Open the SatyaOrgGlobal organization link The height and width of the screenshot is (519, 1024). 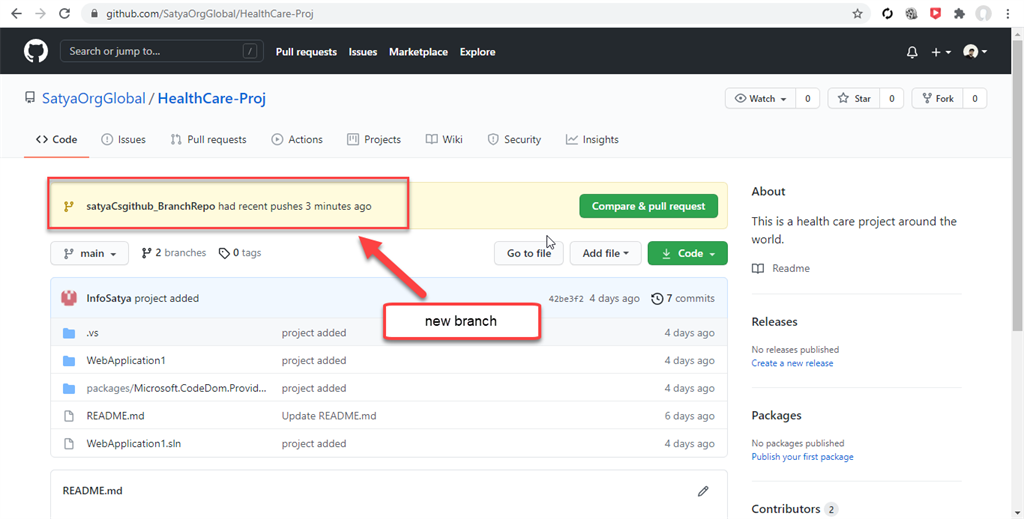click(93, 99)
